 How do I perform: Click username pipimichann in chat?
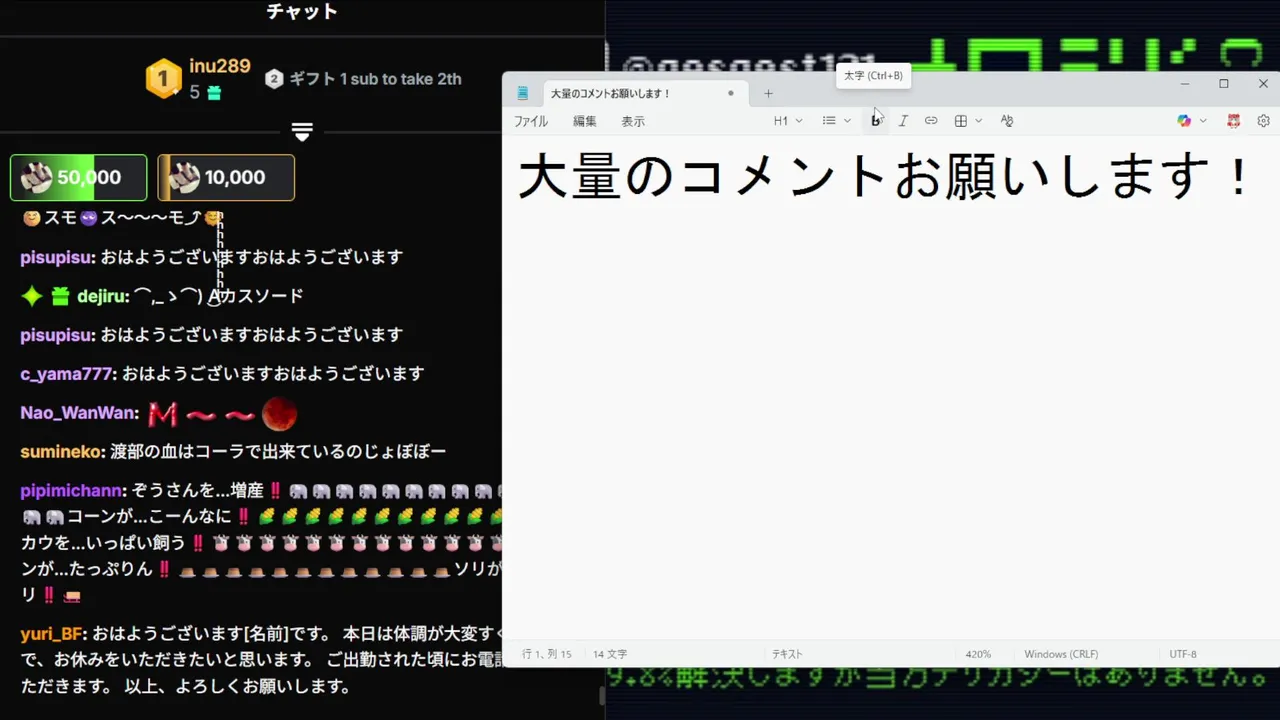[72, 491]
